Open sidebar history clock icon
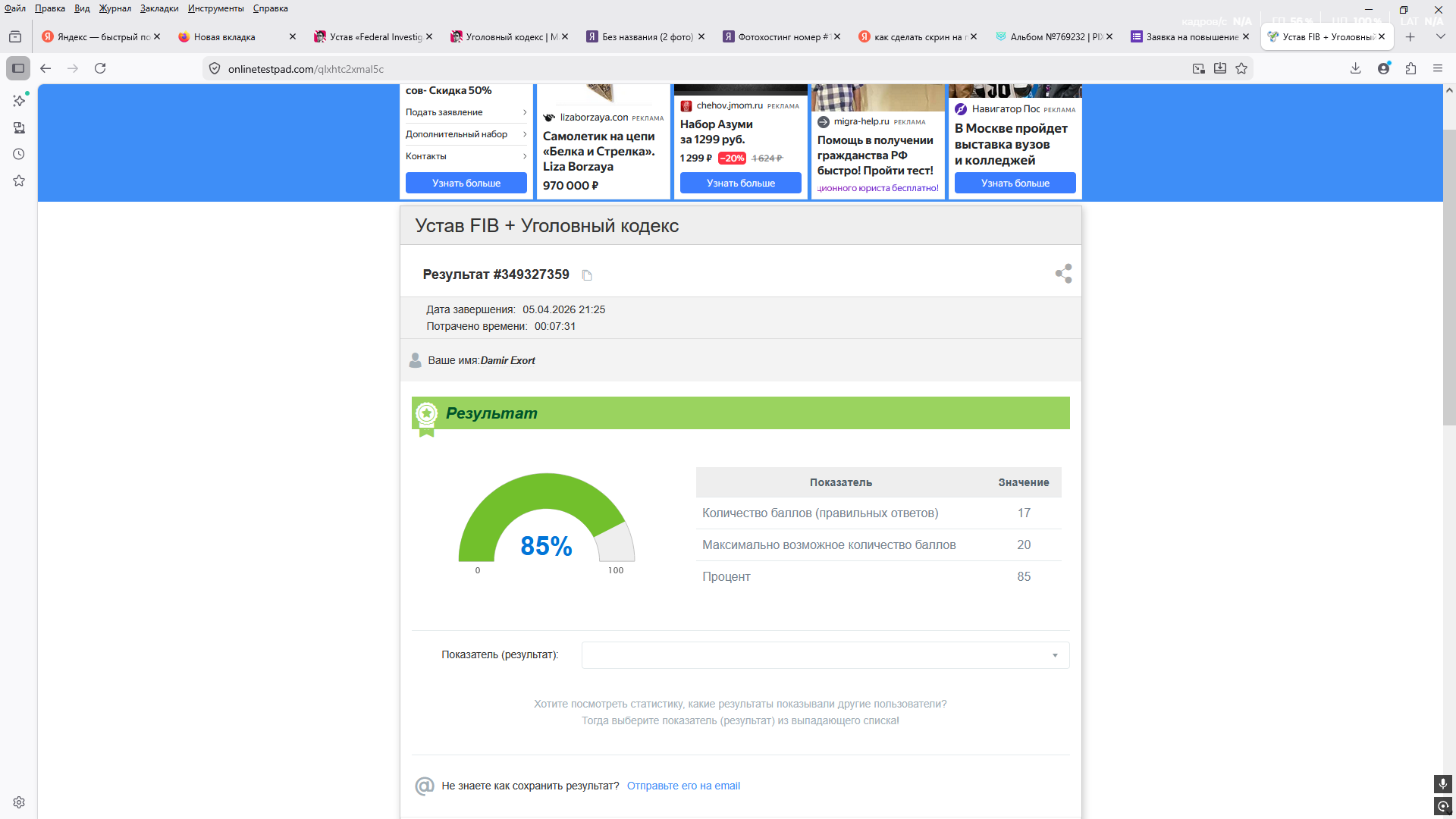 tap(19, 154)
